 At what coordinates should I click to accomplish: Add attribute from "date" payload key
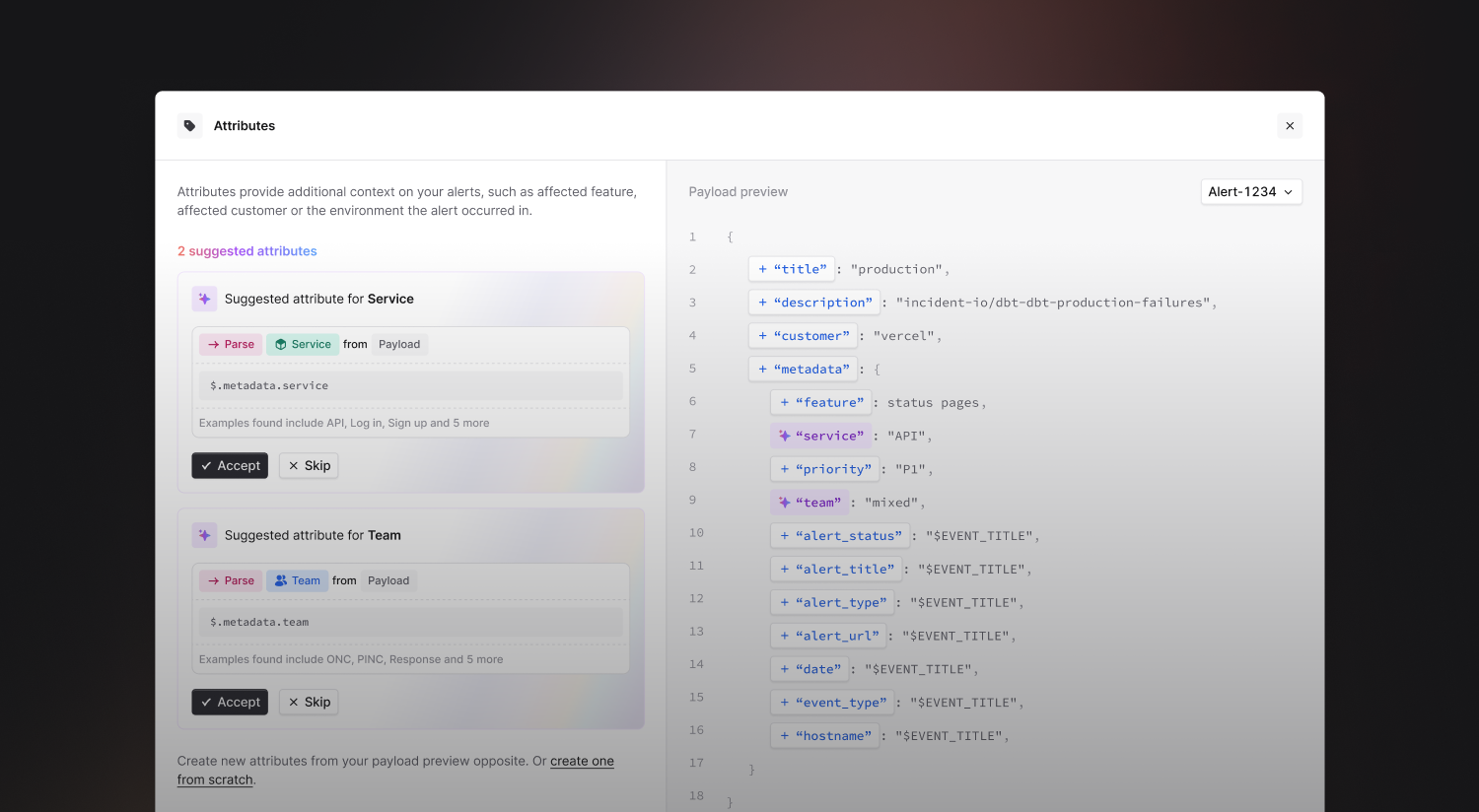(810, 669)
